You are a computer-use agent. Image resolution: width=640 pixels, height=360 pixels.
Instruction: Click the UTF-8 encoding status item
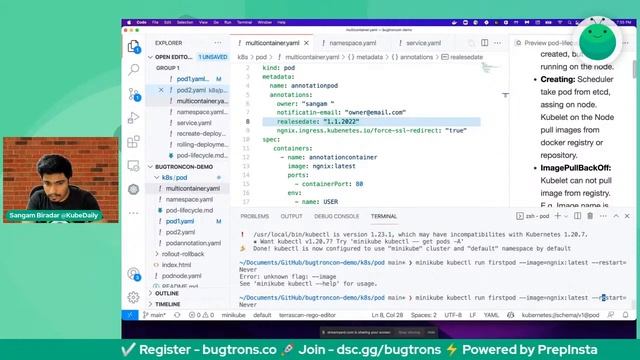pos(453,315)
